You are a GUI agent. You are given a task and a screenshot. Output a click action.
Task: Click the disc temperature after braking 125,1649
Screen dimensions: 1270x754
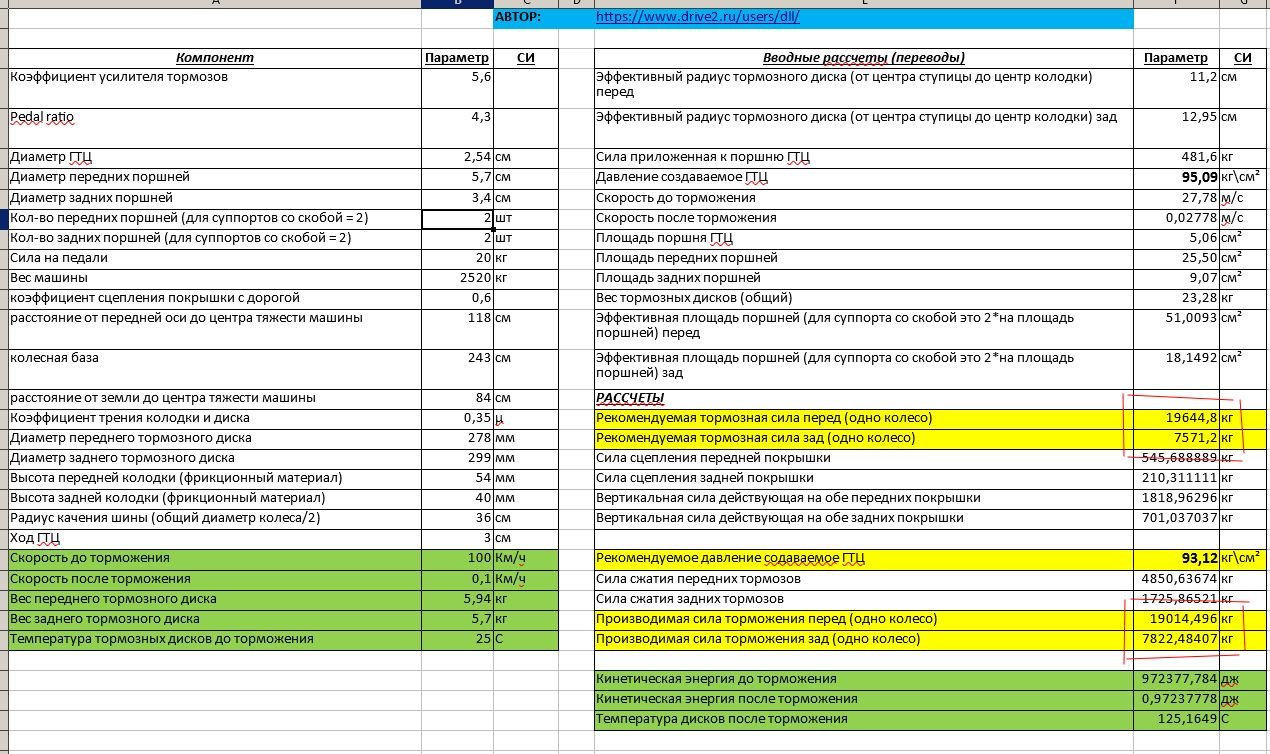click(1176, 719)
